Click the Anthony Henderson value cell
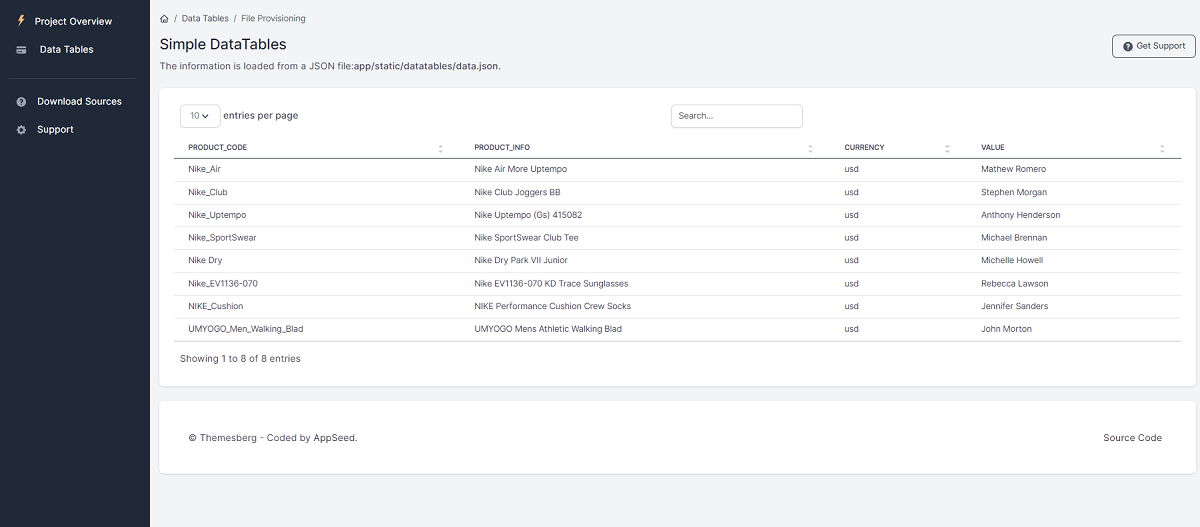Viewport: 1200px width, 527px height. [x=1021, y=215]
